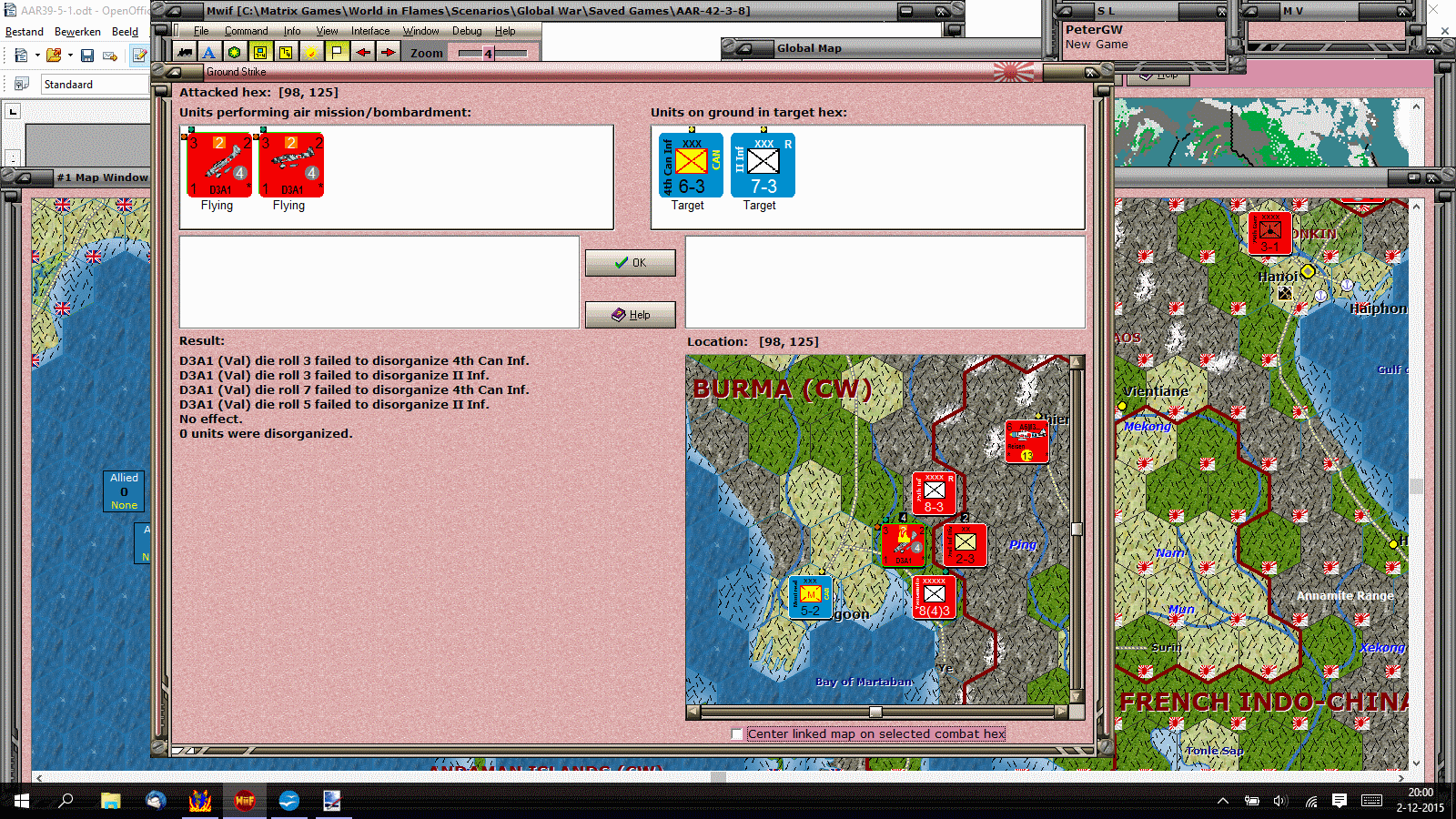Click the tank unit toolbar icon

point(185,52)
